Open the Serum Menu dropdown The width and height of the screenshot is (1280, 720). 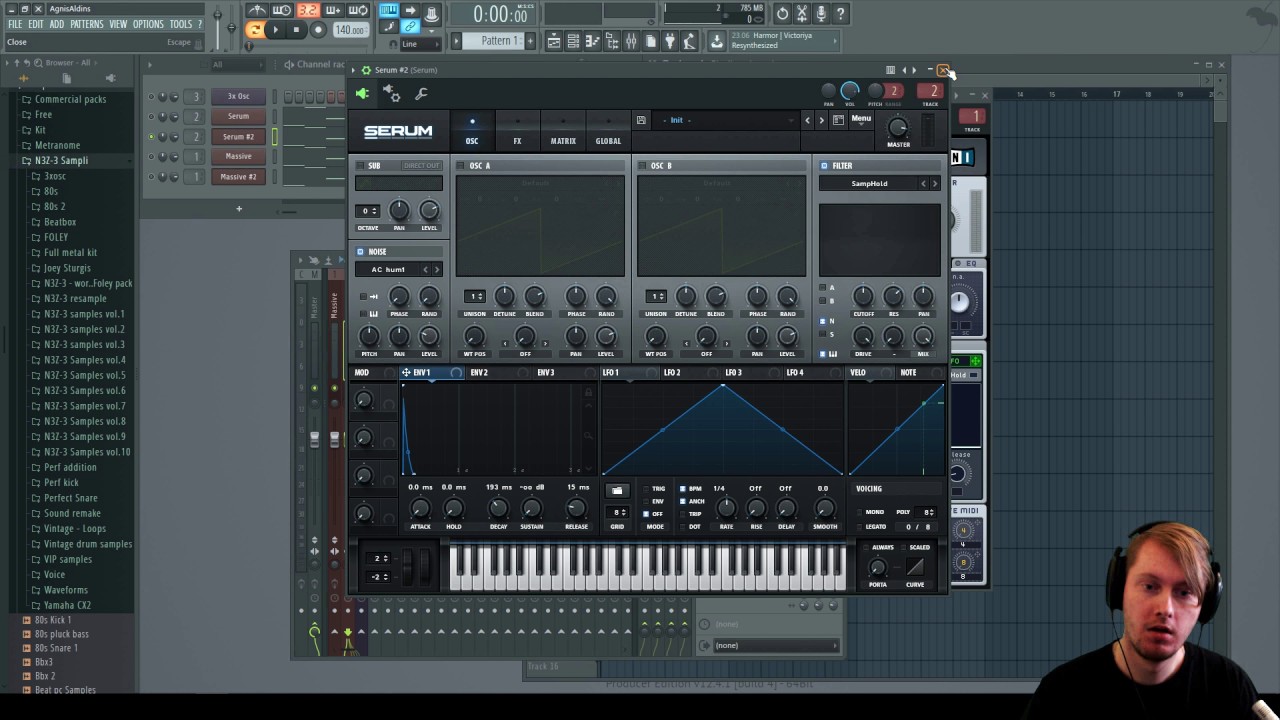pyautogui.click(x=861, y=120)
